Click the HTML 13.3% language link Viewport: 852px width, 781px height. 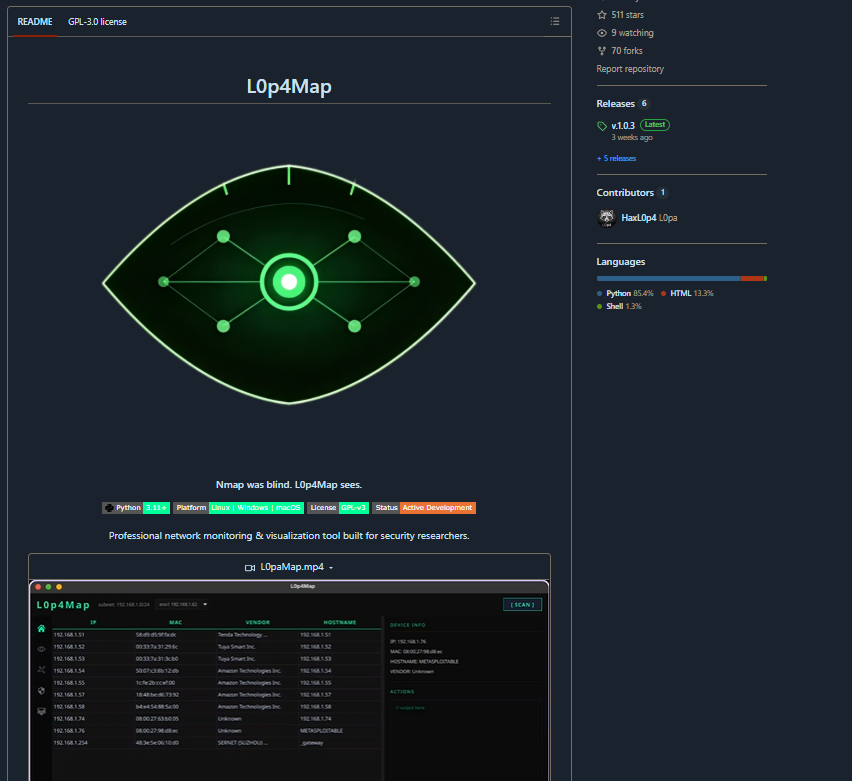tap(687, 293)
